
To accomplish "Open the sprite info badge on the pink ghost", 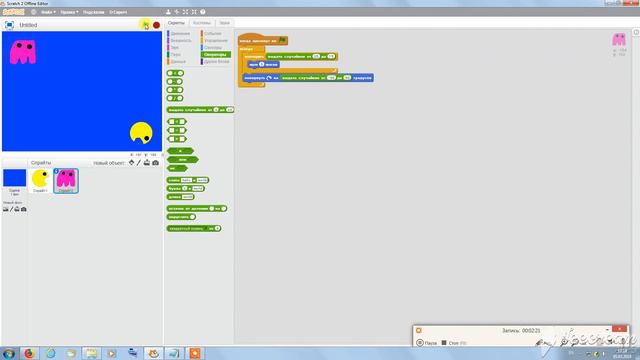I will pyautogui.click(x=56, y=171).
